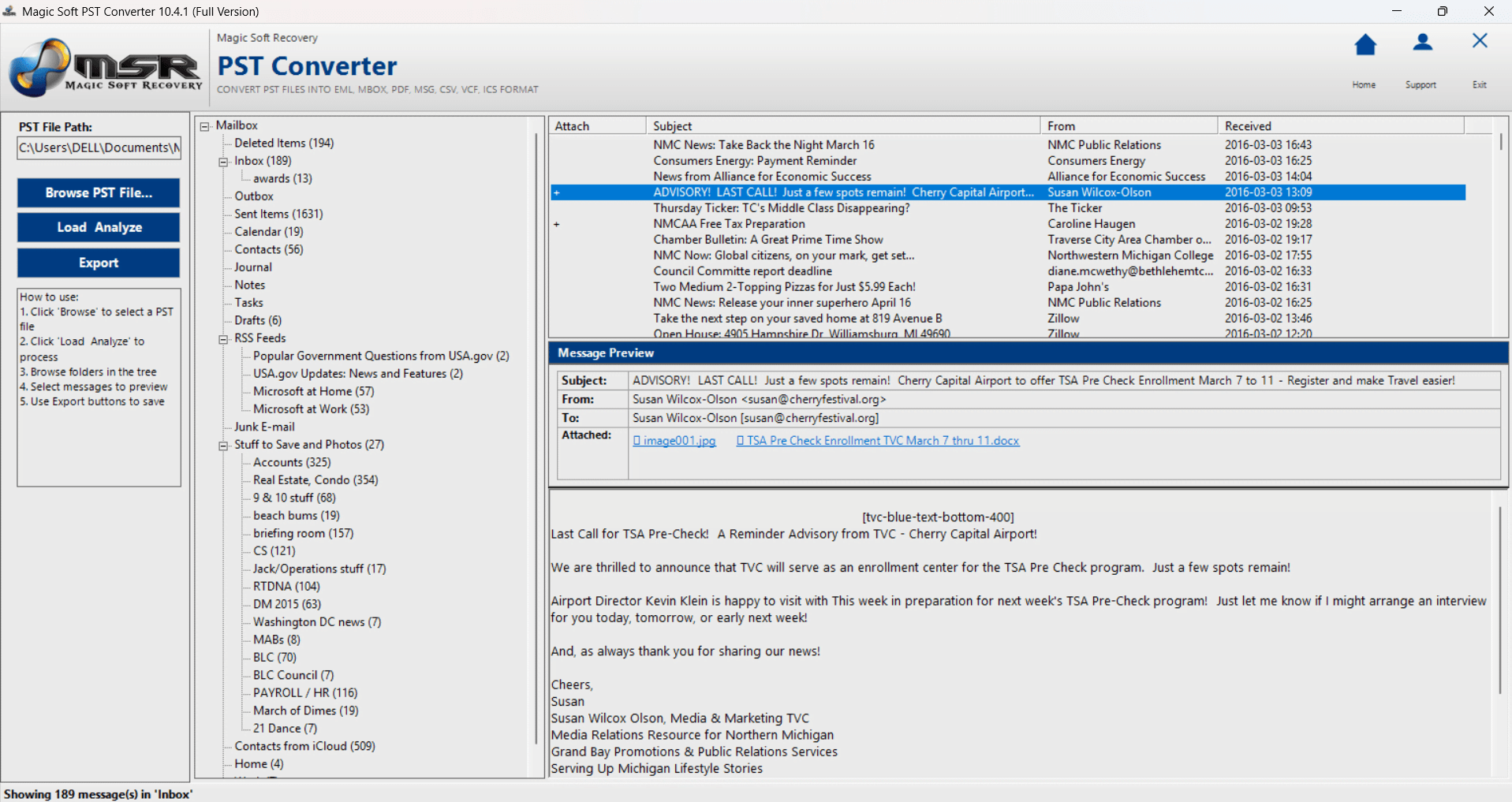This screenshot has width=1512, height=802.
Task: Click the Load Analyze button
Action: [99, 227]
